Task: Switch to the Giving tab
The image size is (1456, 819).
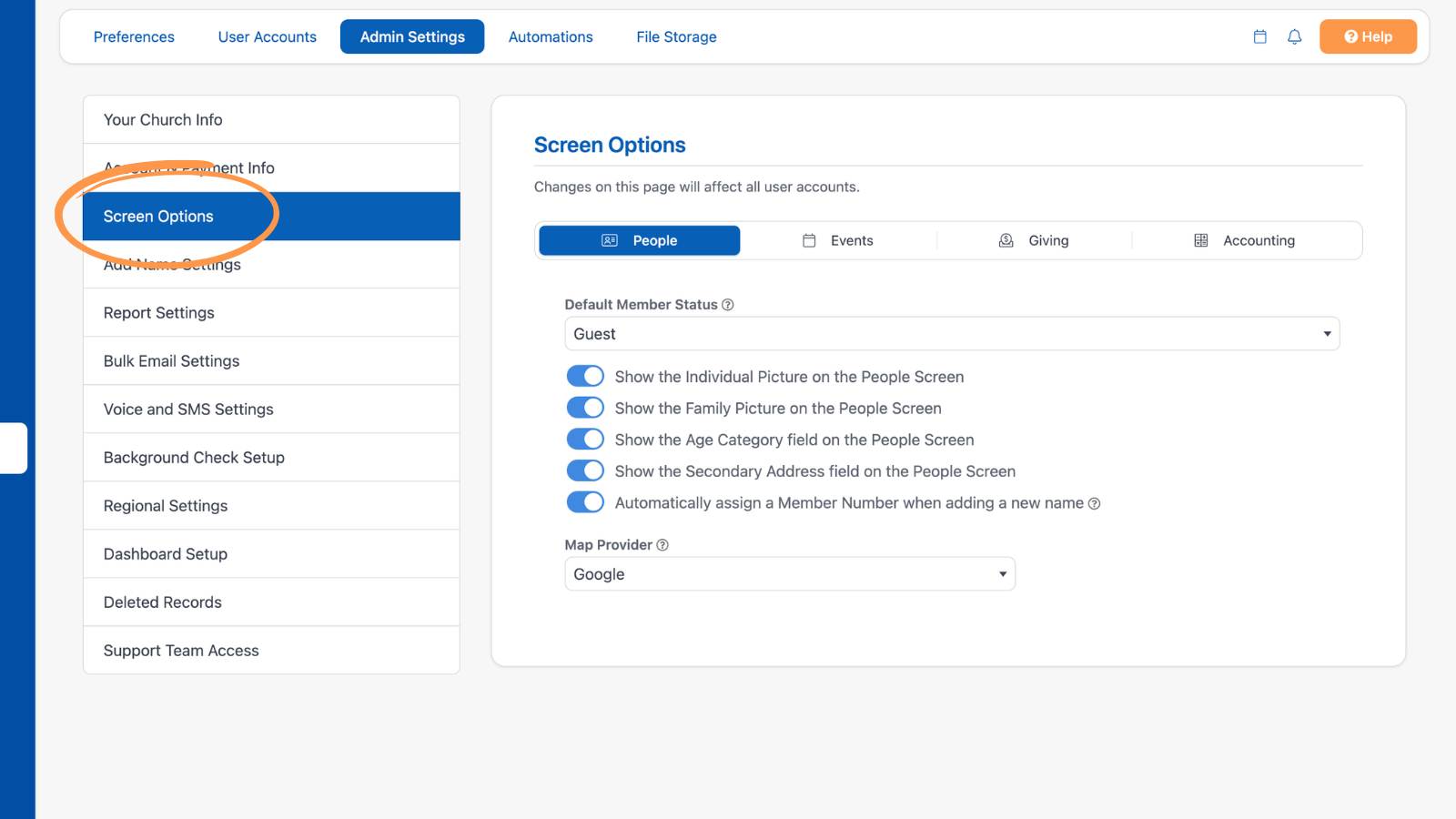Action: point(1035,240)
